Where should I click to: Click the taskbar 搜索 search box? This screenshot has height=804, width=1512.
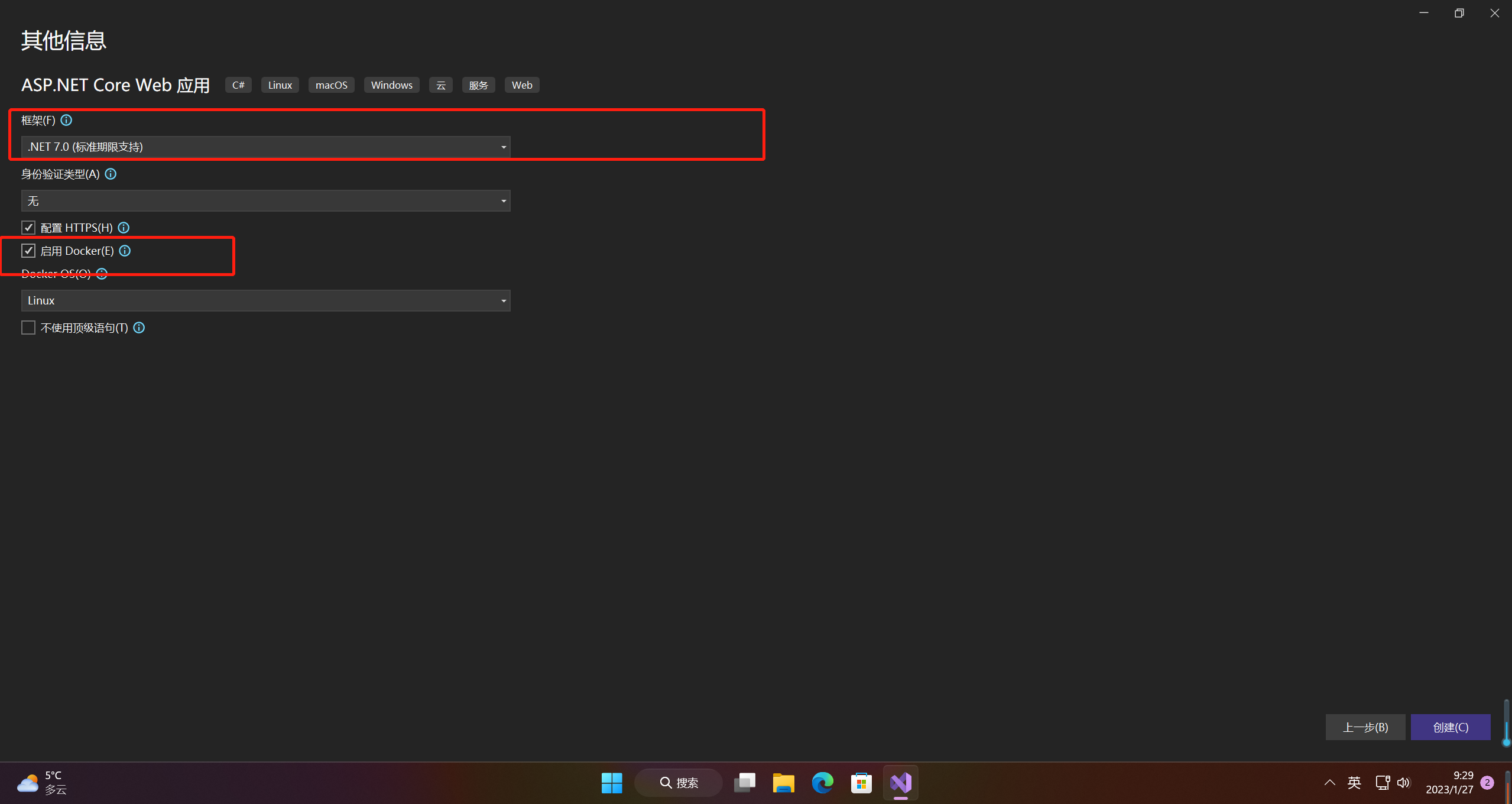pos(679,783)
